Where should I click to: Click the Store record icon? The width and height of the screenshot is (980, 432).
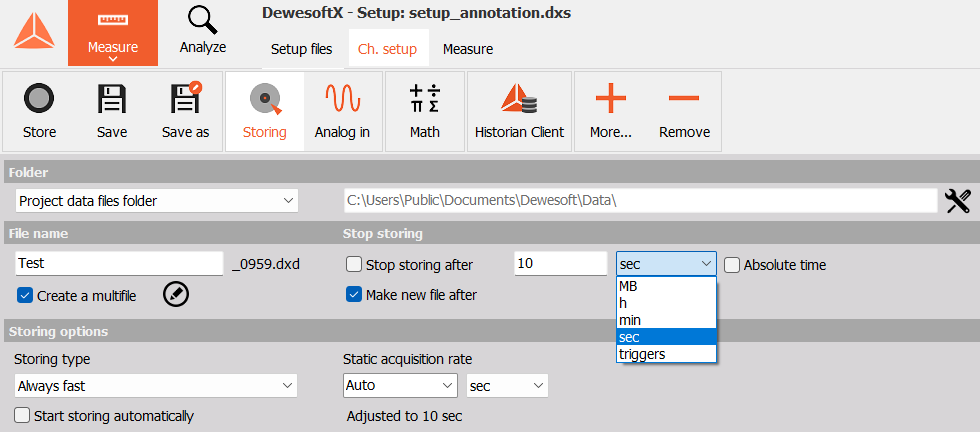pos(39,99)
